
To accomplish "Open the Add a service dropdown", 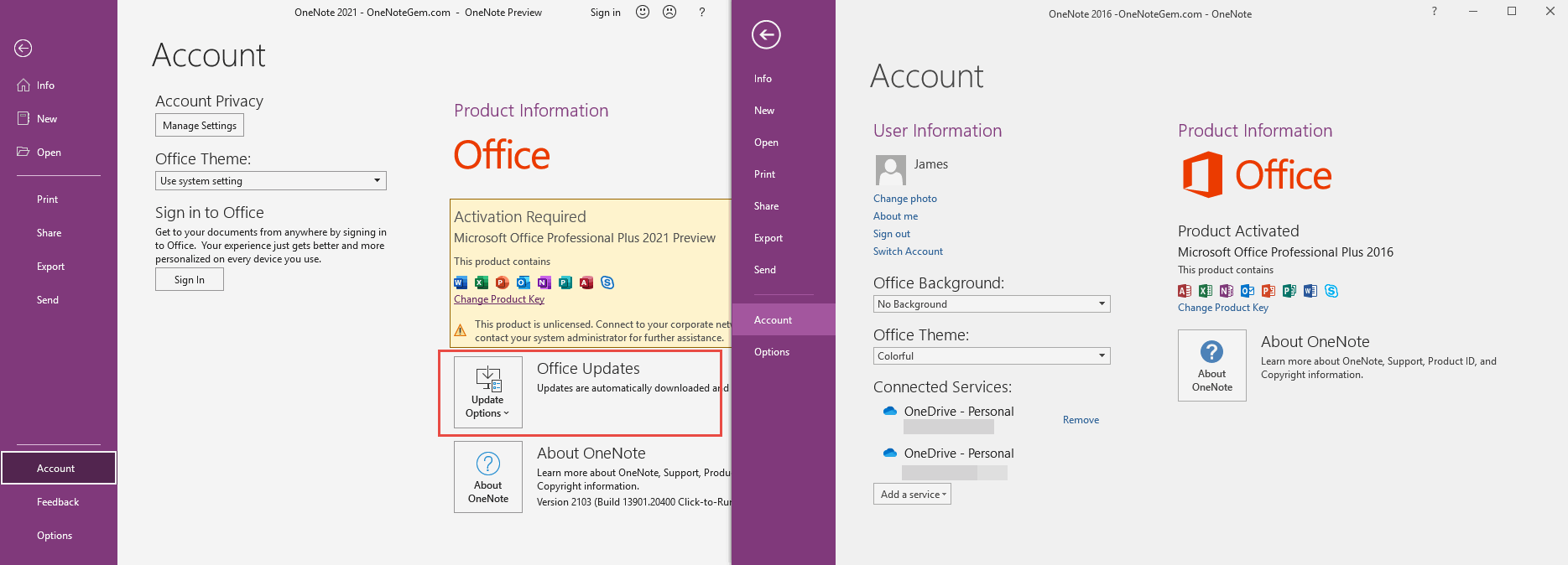I will tap(912, 495).
